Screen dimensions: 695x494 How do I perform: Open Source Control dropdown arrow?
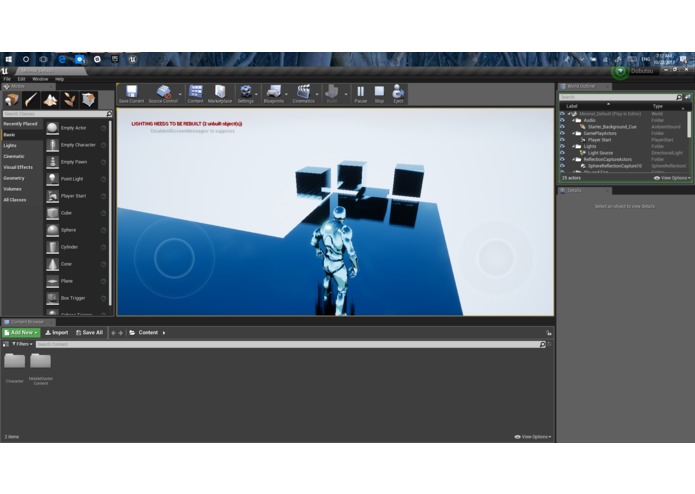pos(180,94)
